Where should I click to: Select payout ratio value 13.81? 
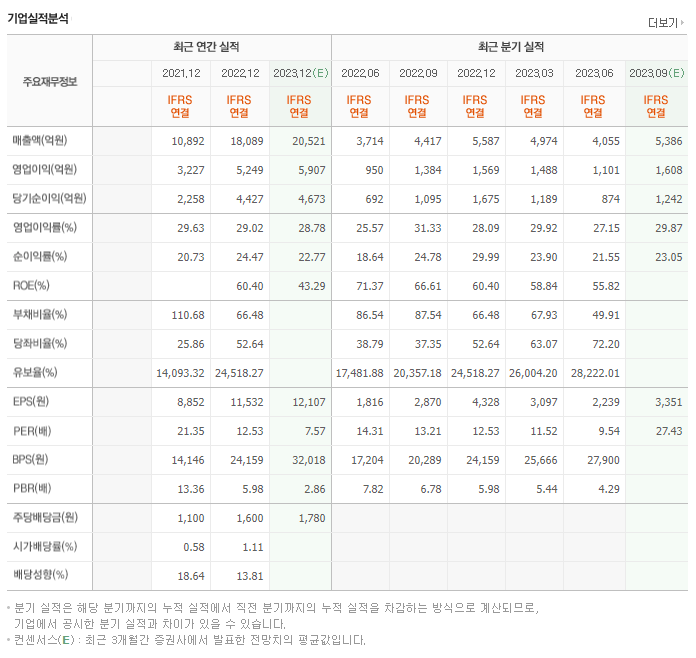click(x=249, y=576)
